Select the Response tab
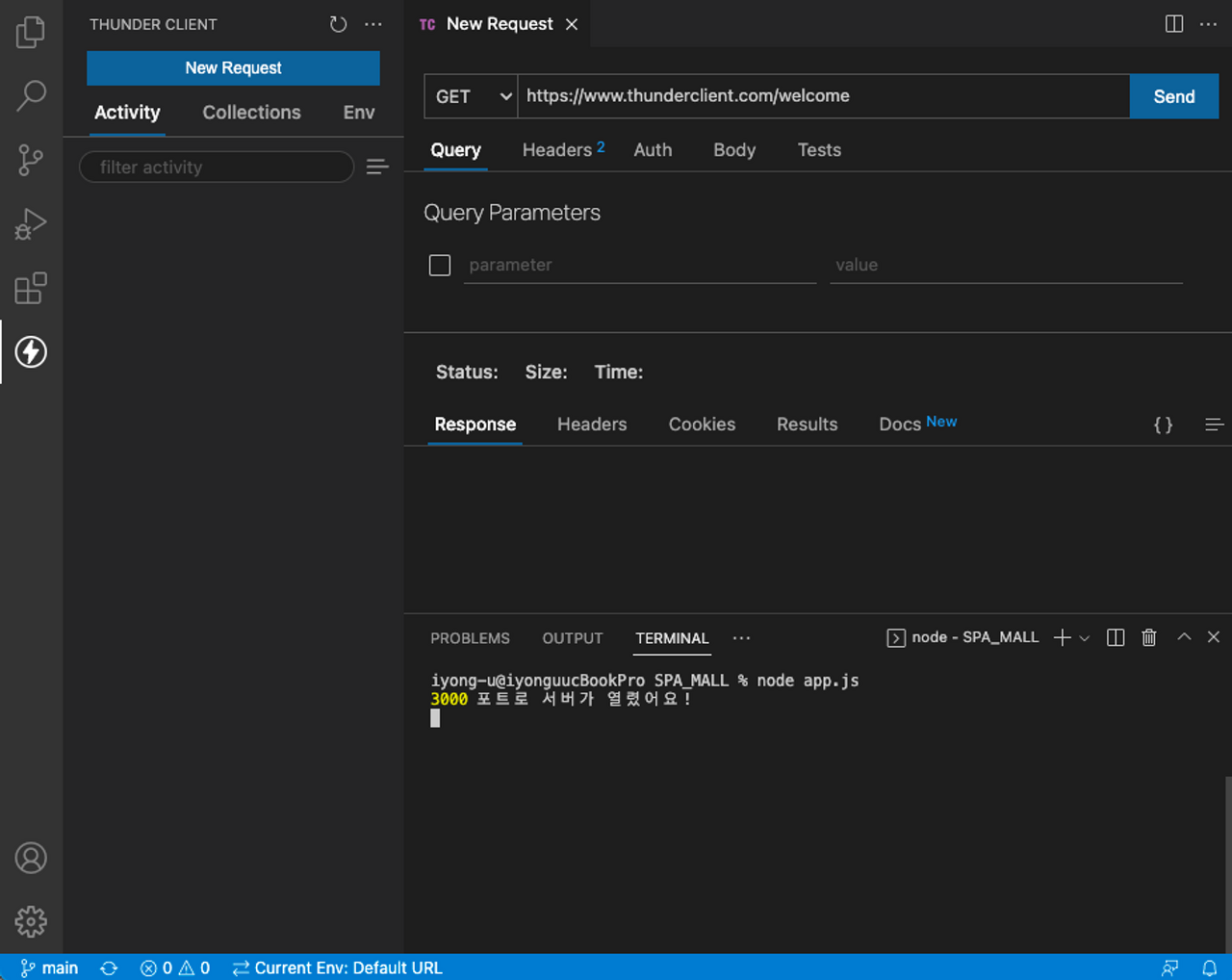The height and width of the screenshot is (980, 1232). [x=475, y=424]
